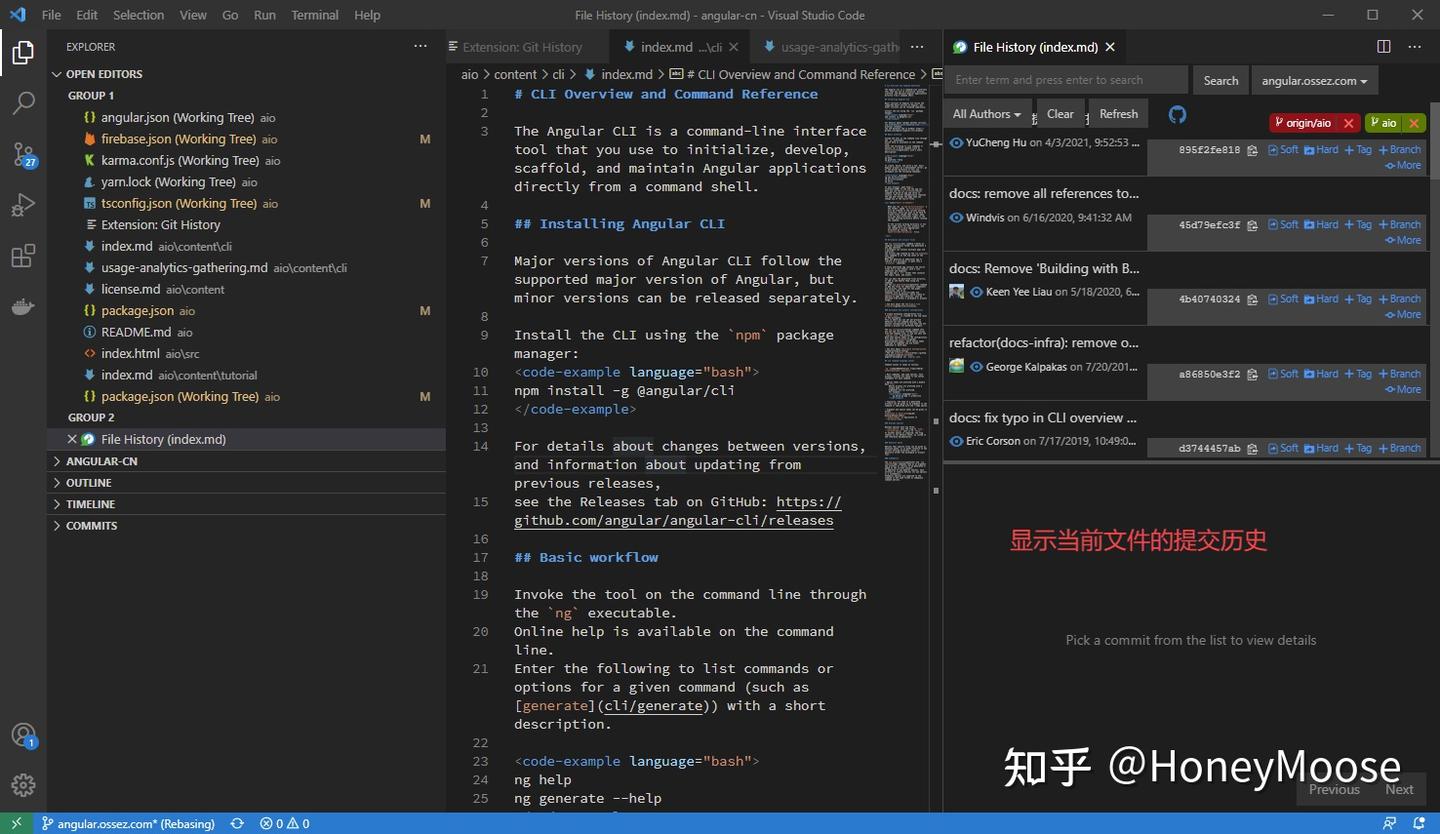Toggle the split editor layout icon
Viewport: 1440px width, 834px height.
click(x=1383, y=46)
